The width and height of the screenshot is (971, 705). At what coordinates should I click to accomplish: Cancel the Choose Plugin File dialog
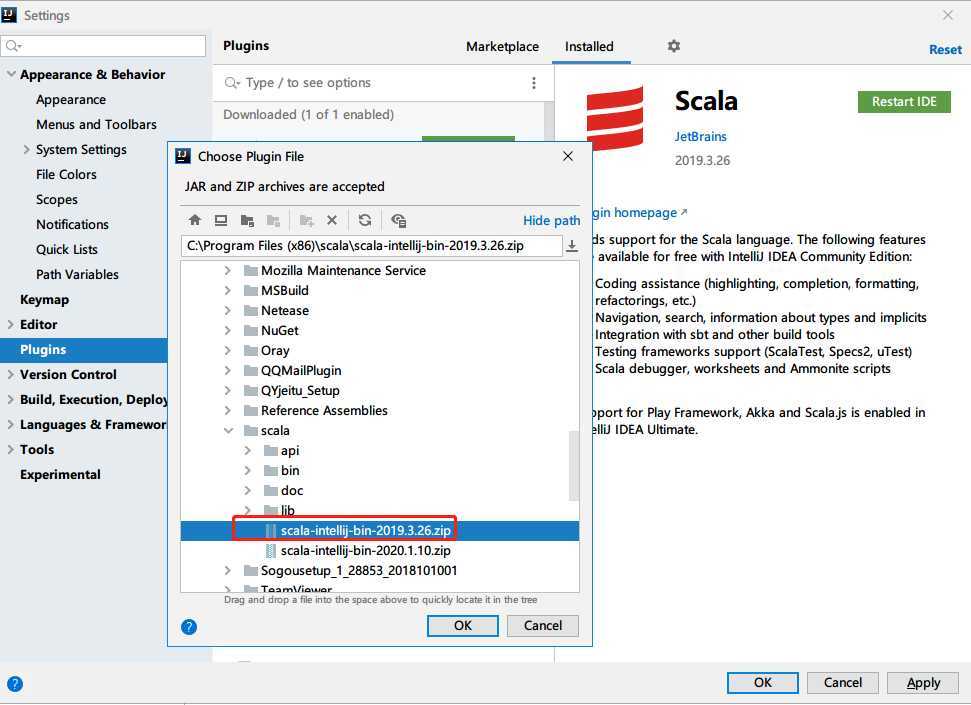click(x=542, y=626)
